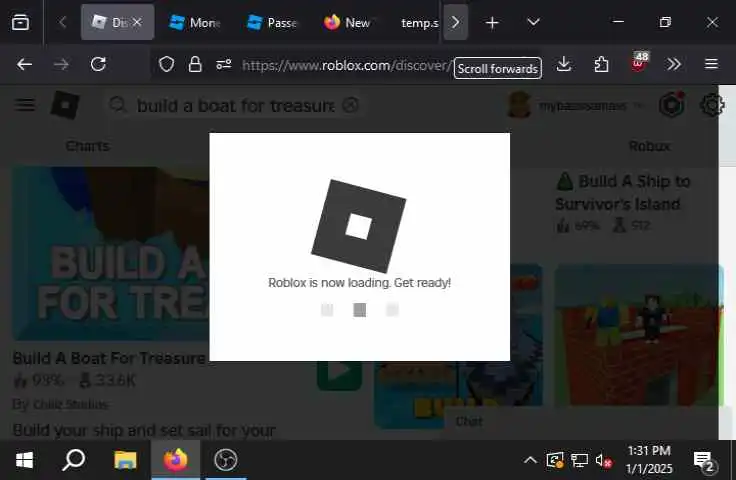
Task: Open the user profile avatar
Action: pyautogui.click(x=519, y=105)
